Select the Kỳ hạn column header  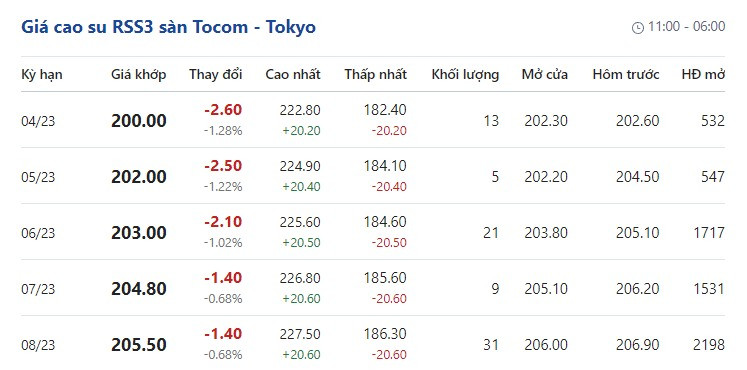(x=42, y=74)
